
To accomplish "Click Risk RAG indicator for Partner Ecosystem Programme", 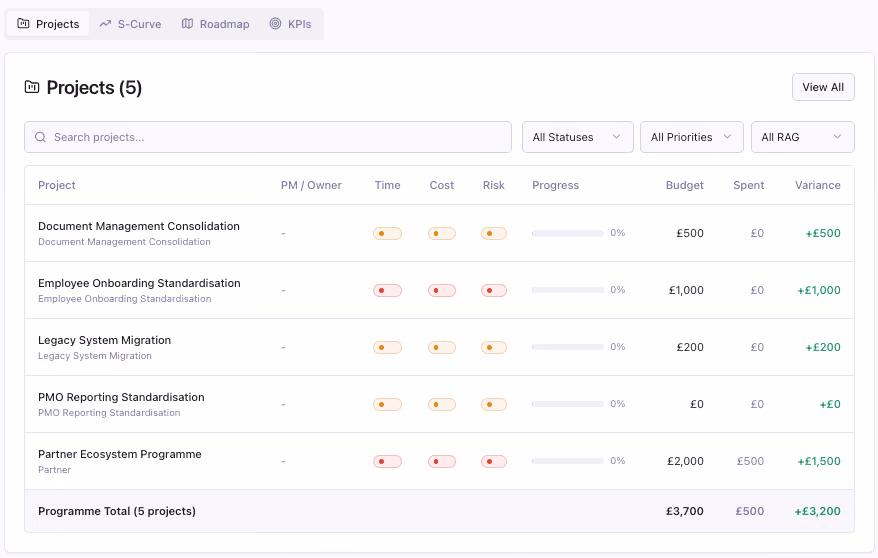I will [494, 462].
